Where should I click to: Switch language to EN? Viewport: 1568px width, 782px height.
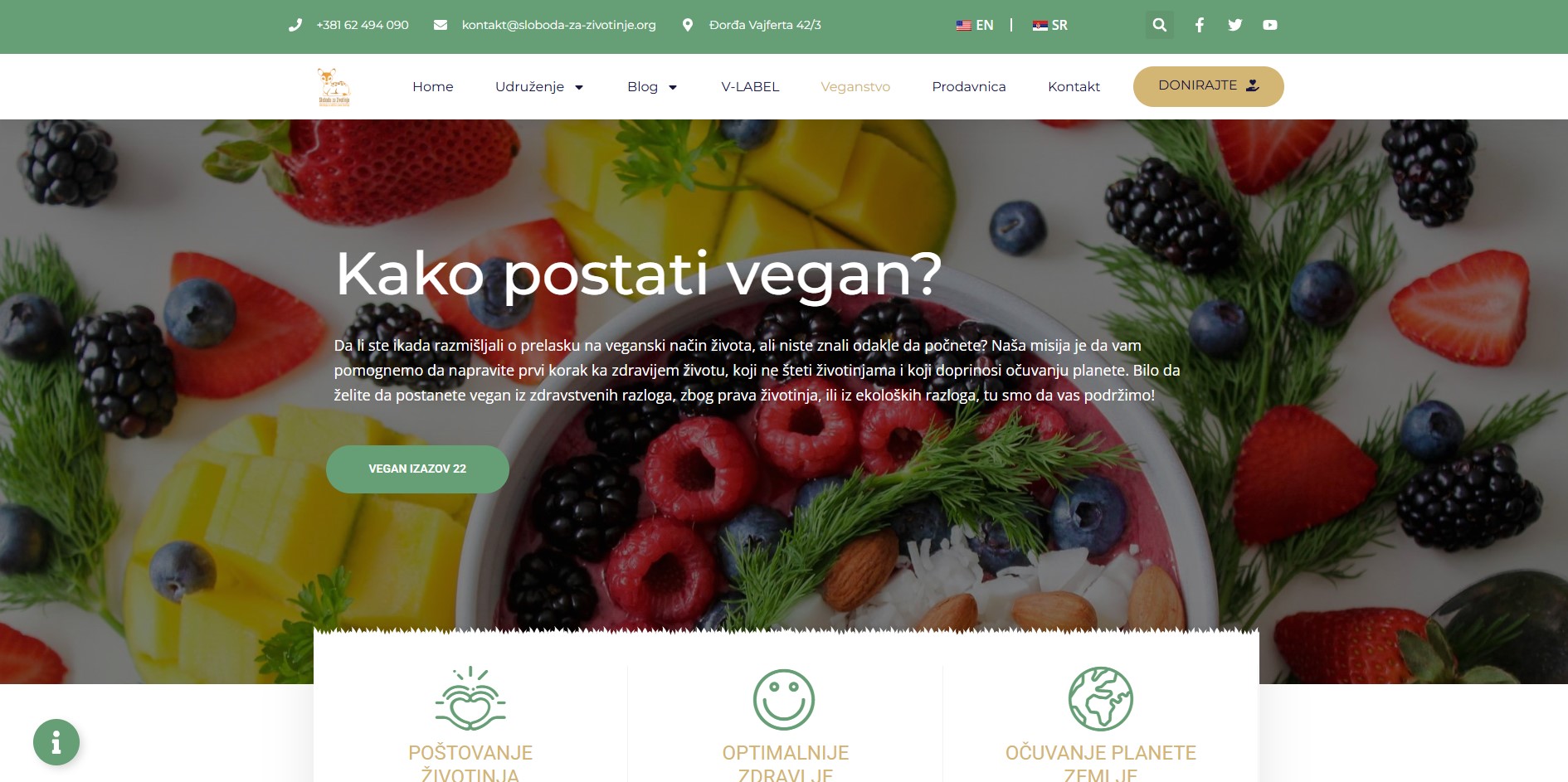[x=975, y=25]
